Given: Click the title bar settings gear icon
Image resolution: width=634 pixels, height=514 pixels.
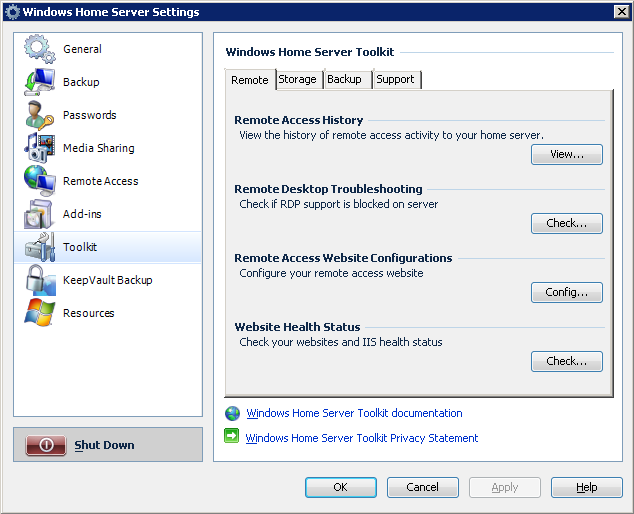Looking at the screenshot, I should [13, 12].
